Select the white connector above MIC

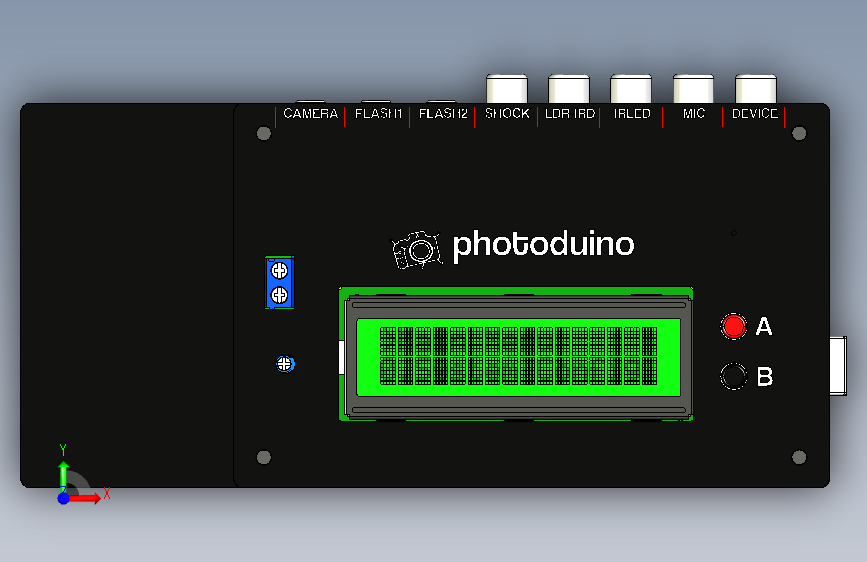click(x=693, y=89)
